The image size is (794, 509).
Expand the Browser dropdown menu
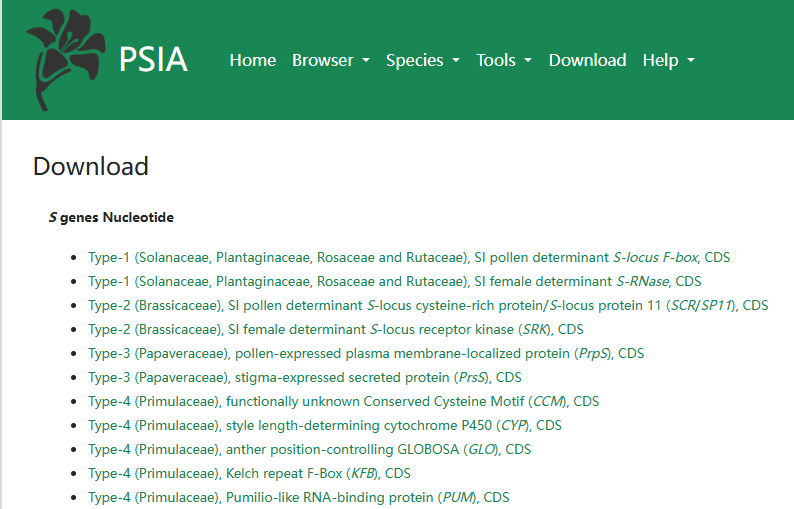(x=330, y=60)
